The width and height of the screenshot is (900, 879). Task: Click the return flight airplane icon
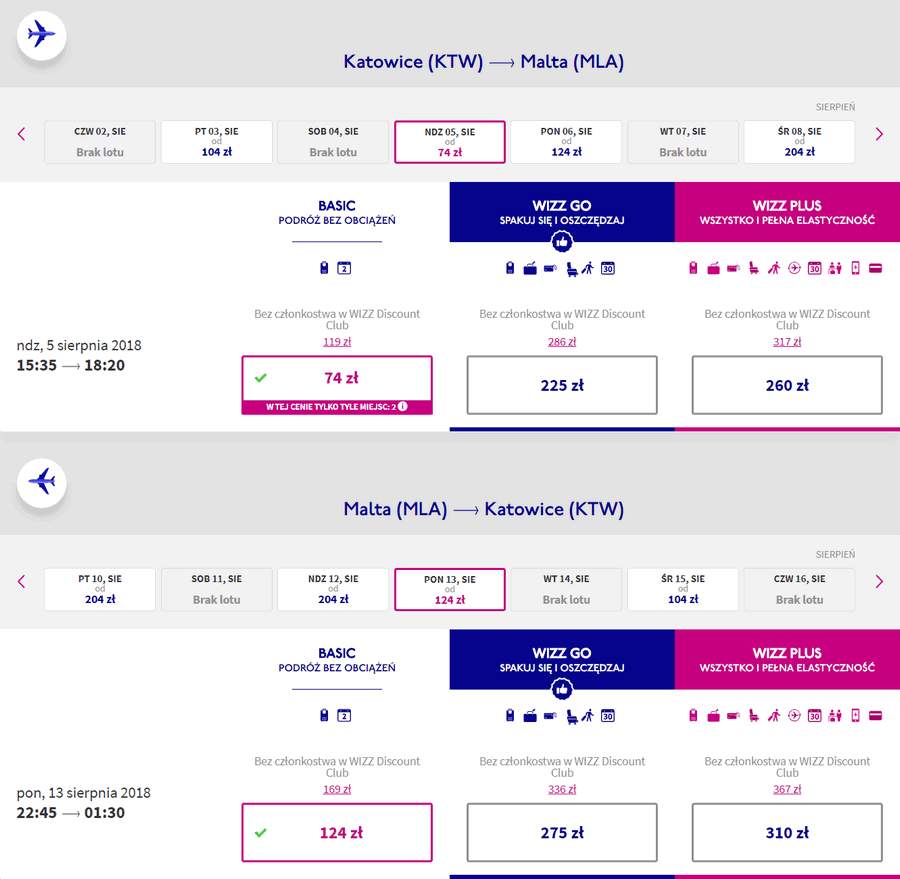[41, 482]
